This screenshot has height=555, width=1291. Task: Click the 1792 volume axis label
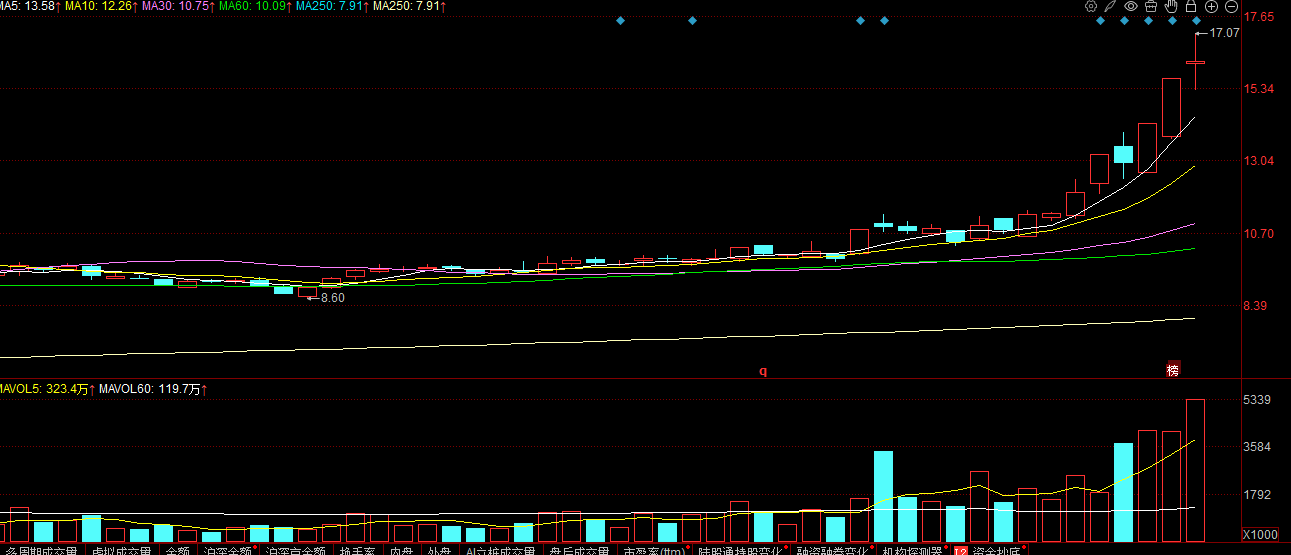click(1256, 494)
